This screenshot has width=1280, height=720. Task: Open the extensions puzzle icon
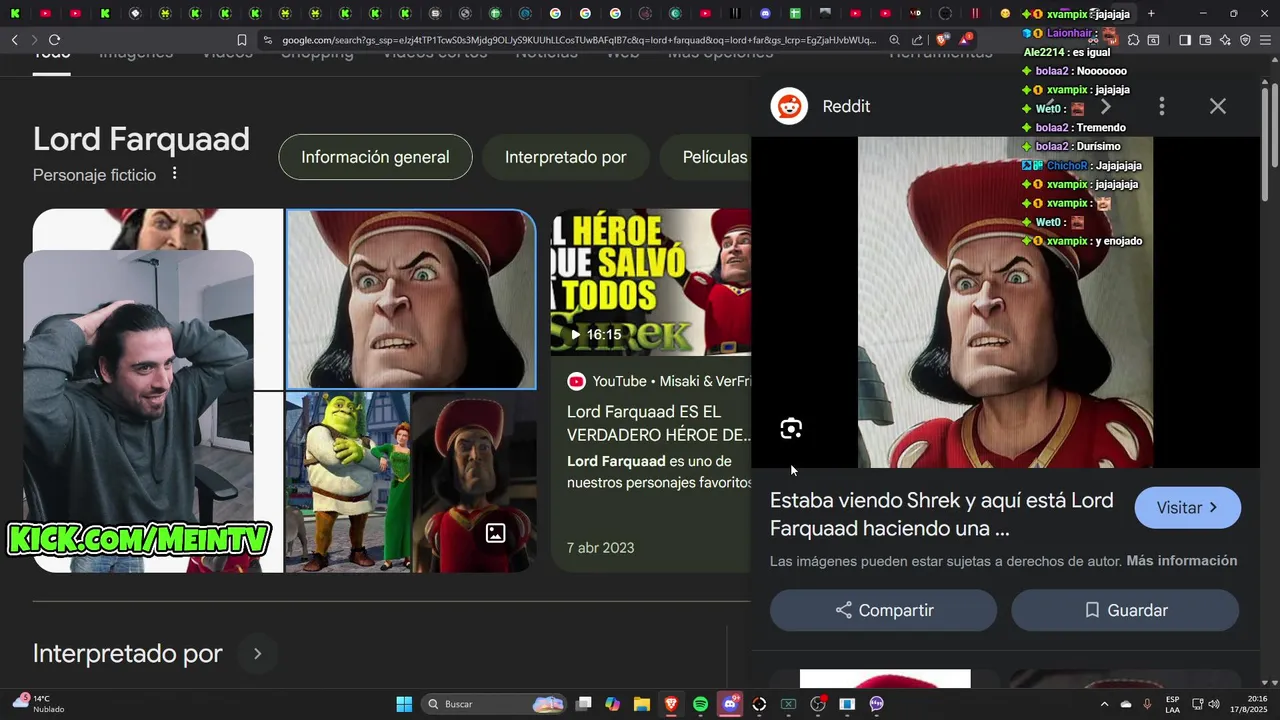pyautogui.click(x=1133, y=40)
